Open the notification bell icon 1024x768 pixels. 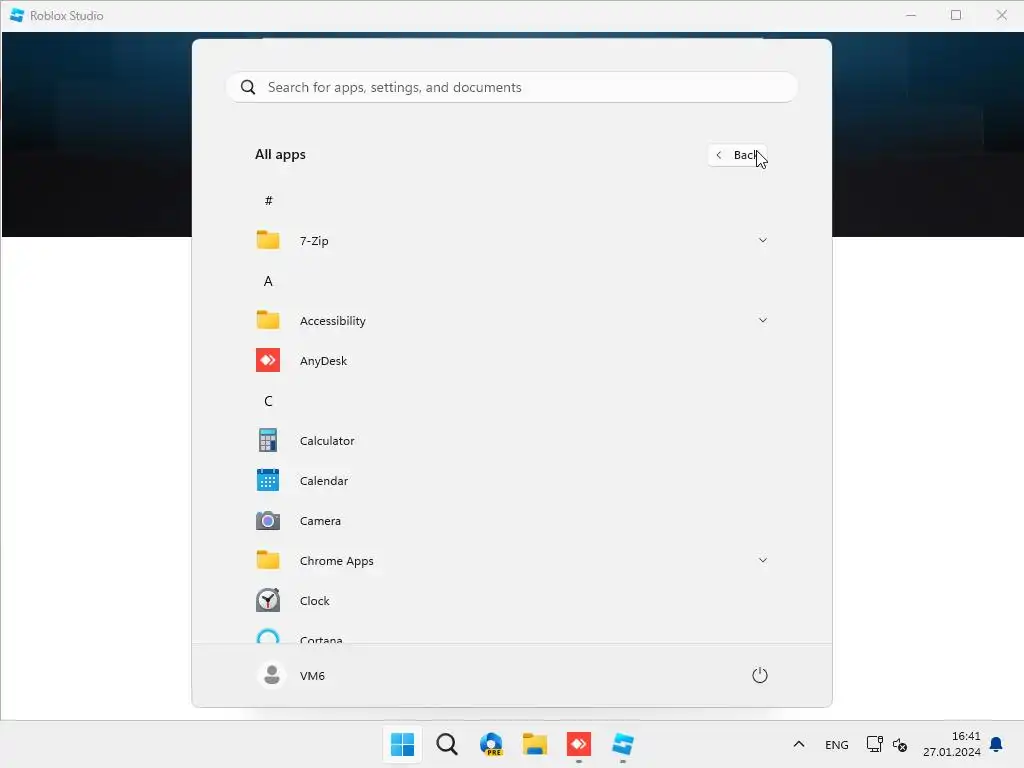point(996,744)
